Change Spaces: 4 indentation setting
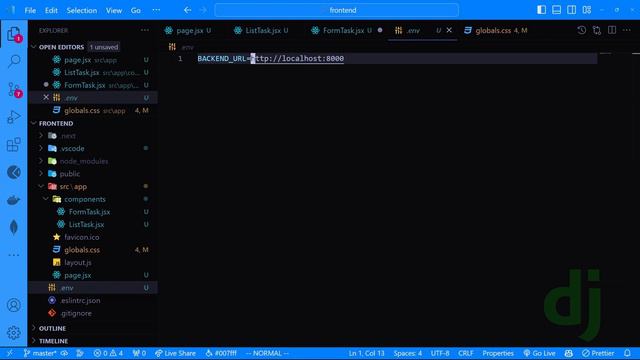Viewport: 640px width, 360px height. click(407, 353)
